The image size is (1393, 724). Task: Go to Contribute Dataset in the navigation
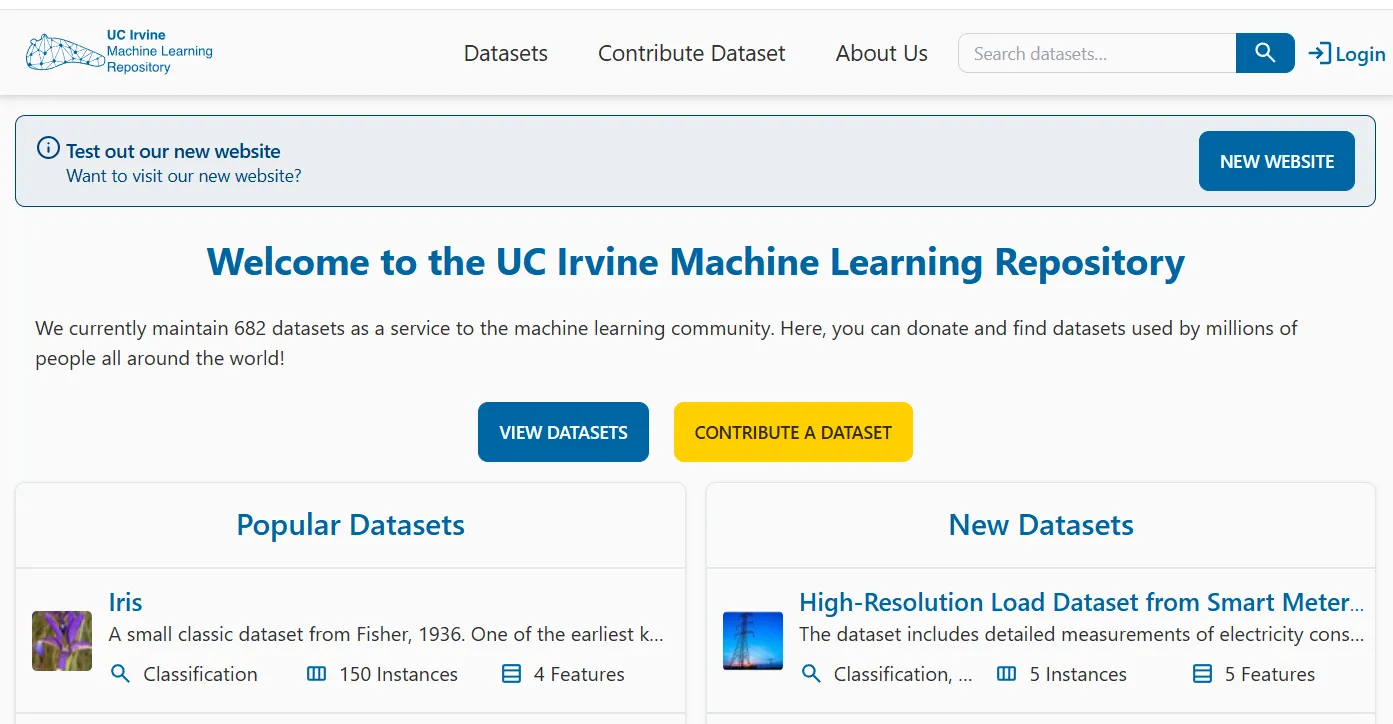[692, 54]
